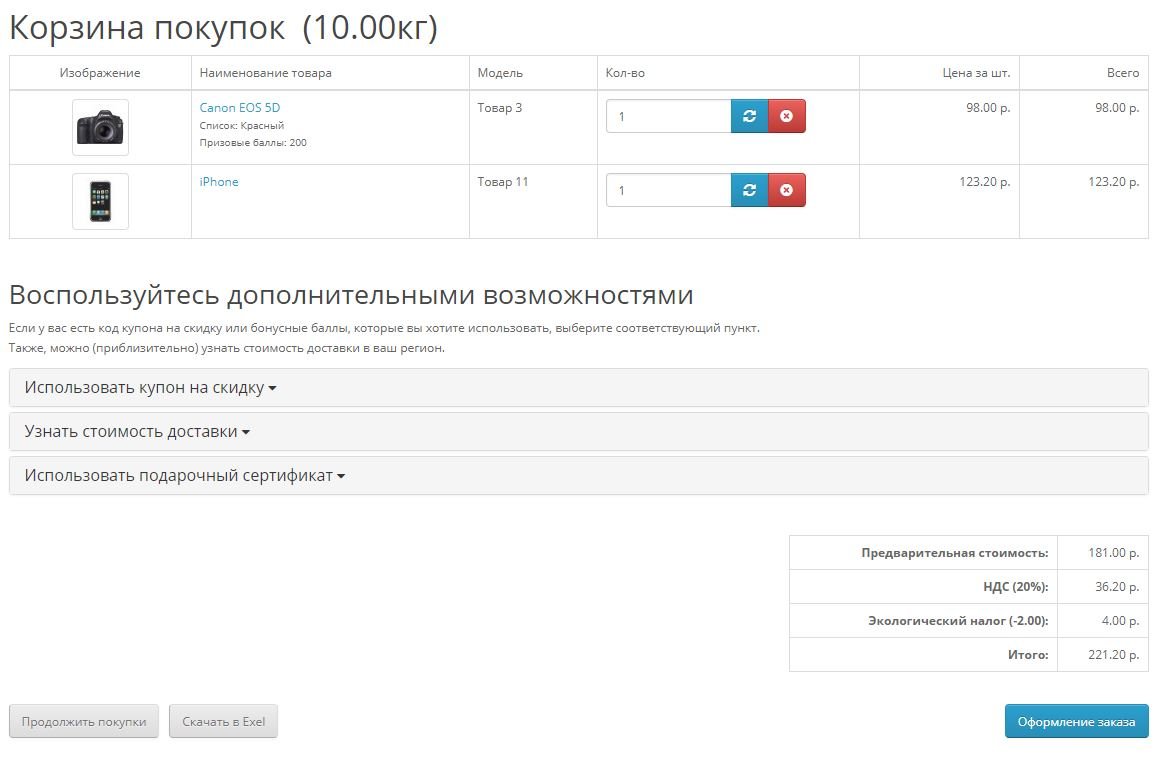The width and height of the screenshot is (1161, 776).
Task: Select the subtotal value '181.00 р.'
Action: click(1114, 552)
